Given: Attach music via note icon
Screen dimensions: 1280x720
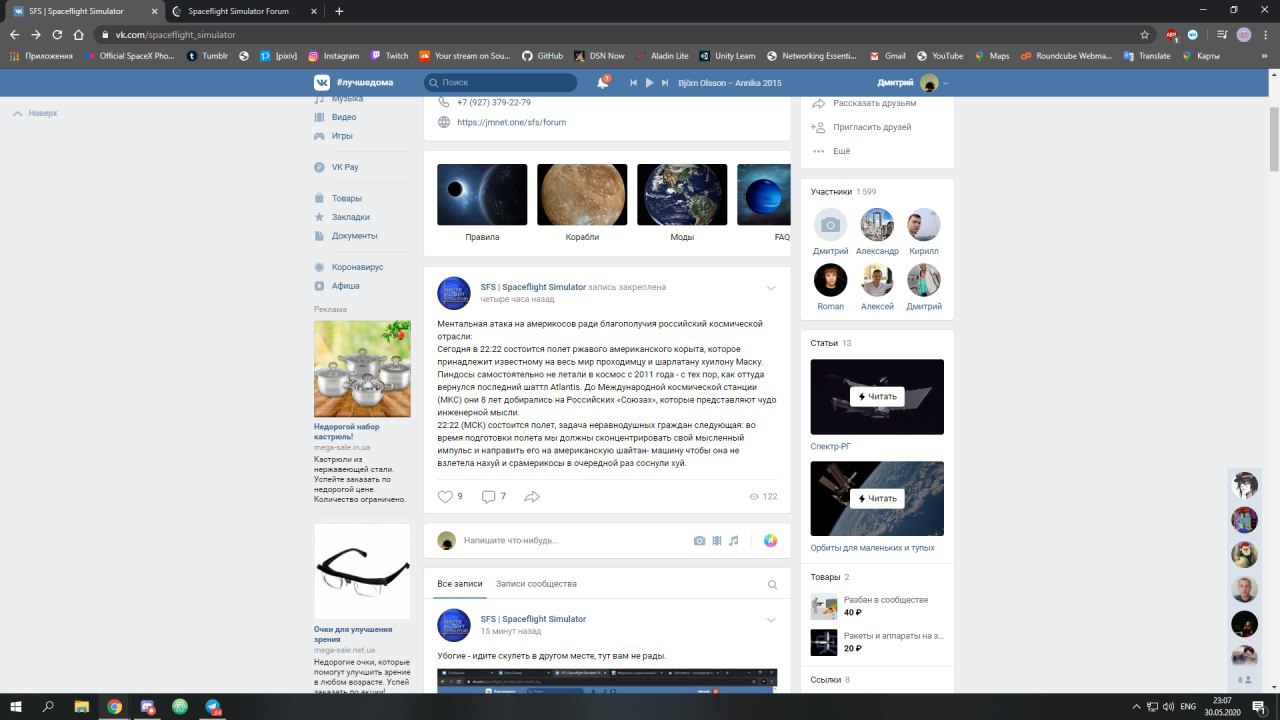Looking at the screenshot, I should click(733, 540).
